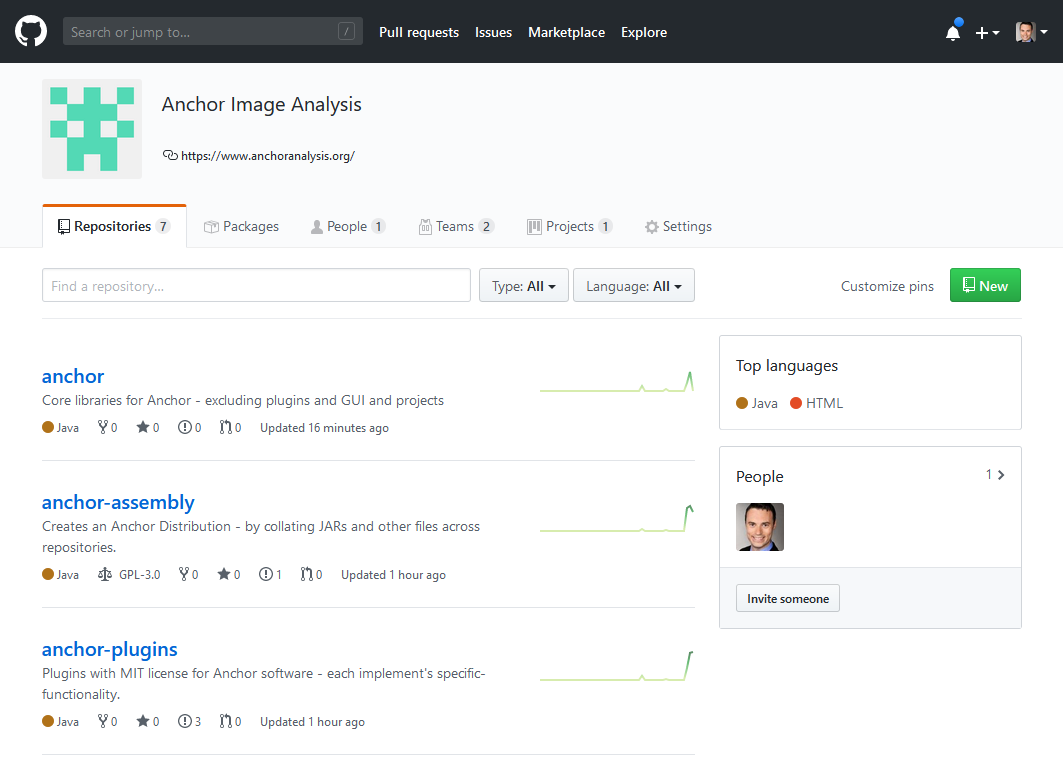Open the plus create-new menu

coord(987,33)
